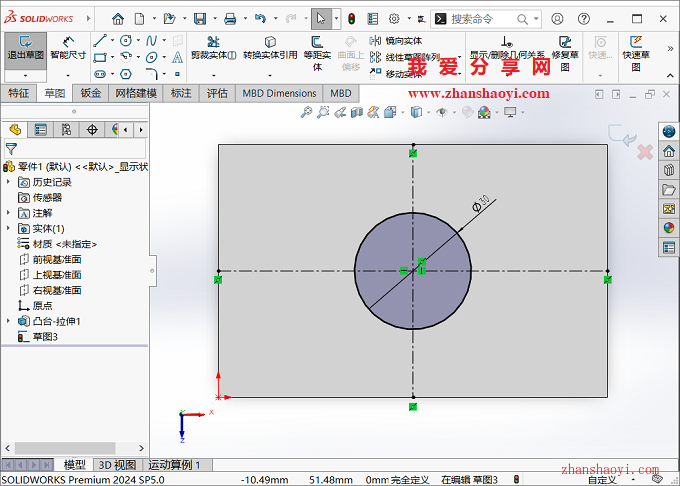Click the Exit Sketch (退出草图) button
This screenshot has height=486, width=680.
(25, 47)
